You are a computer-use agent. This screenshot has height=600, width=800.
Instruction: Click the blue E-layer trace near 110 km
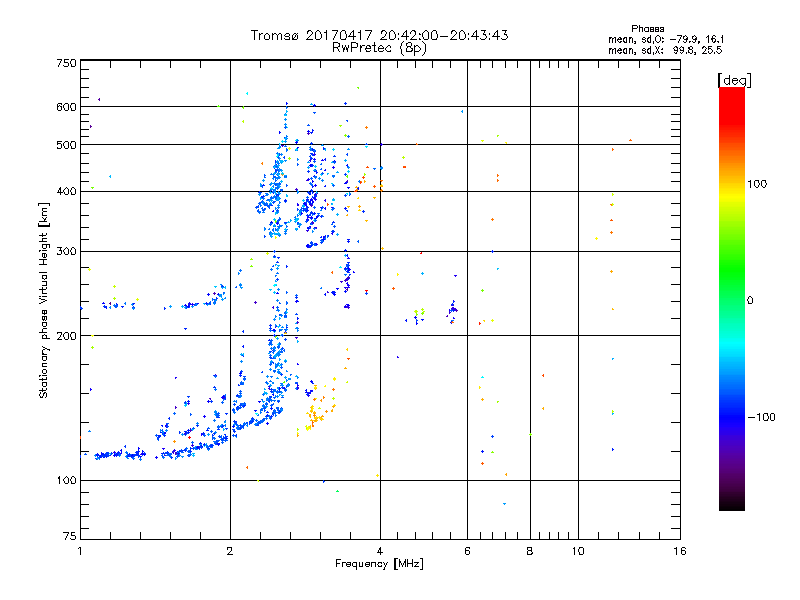click(x=120, y=454)
